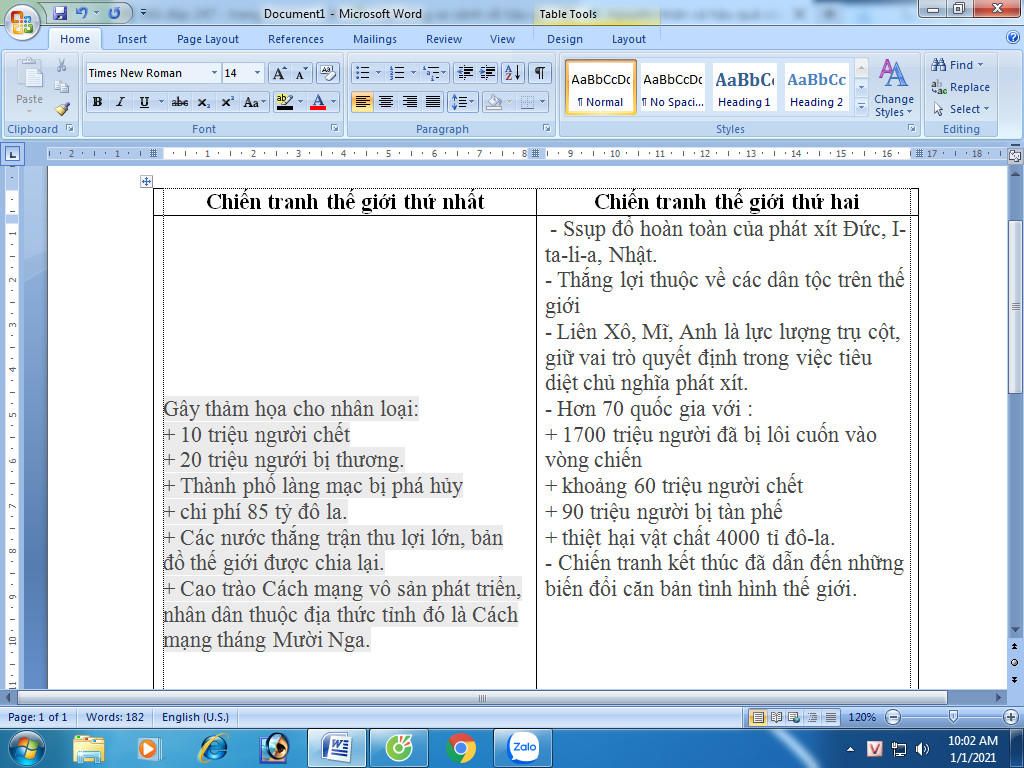Cut selection with scissors icon
Screen dimensions: 1024x768
click(x=61, y=65)
